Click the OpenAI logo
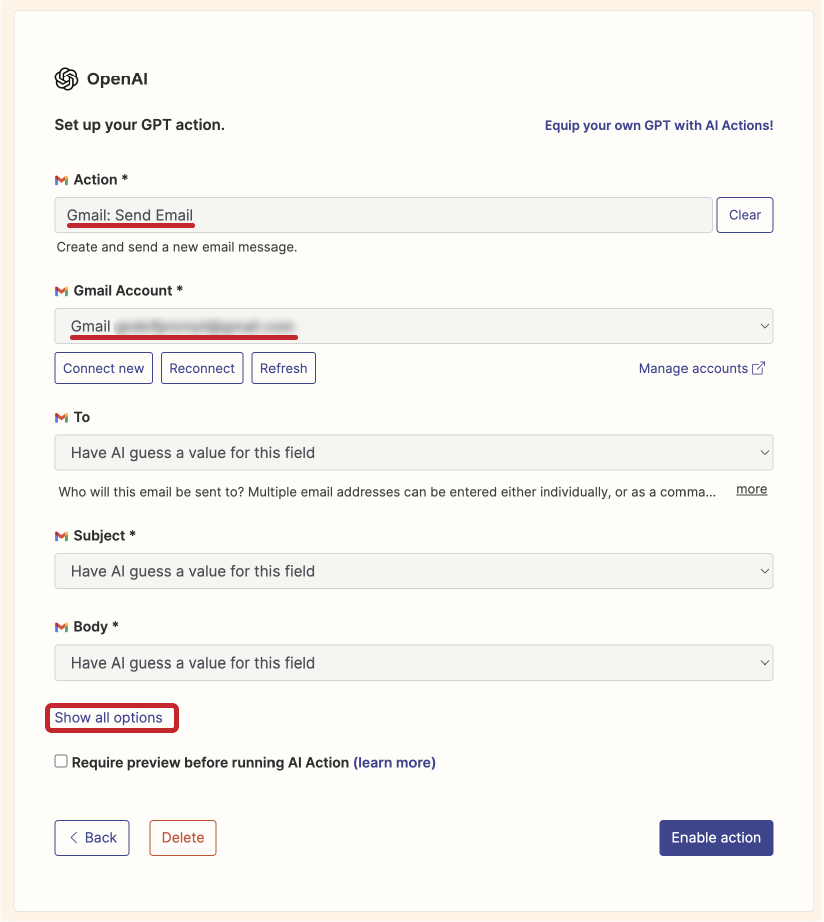This screenshot has height=922, width=824. (x=64, y=78)
